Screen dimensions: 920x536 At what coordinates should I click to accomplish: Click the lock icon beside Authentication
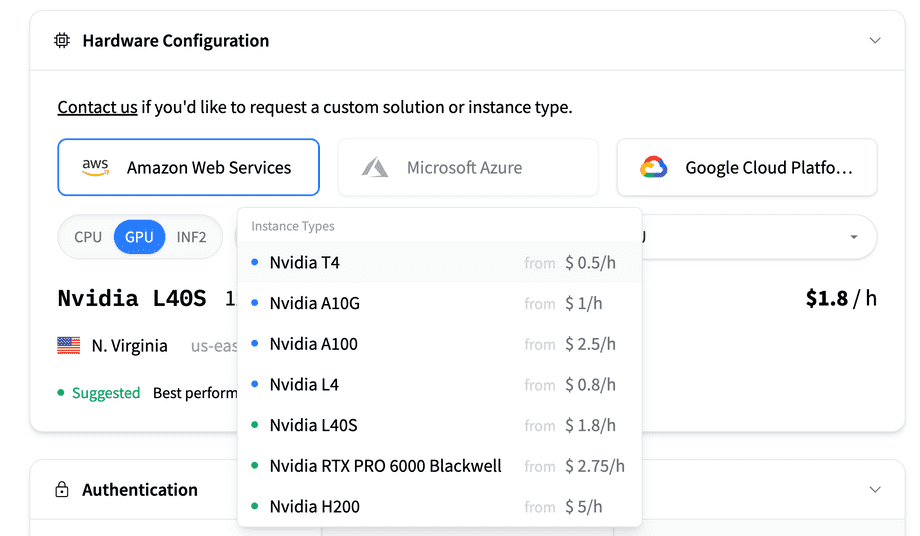click(62, 489)
